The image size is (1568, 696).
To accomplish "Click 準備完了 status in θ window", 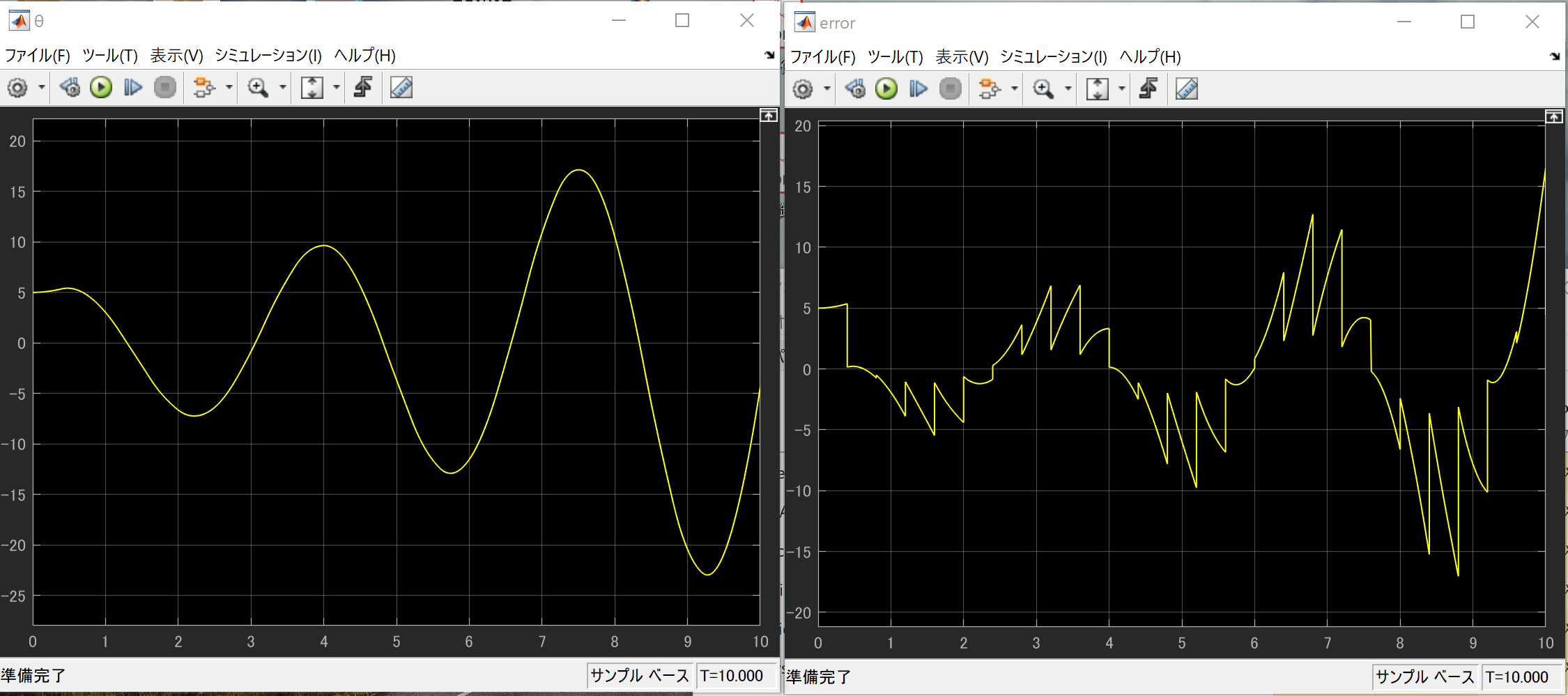I will 33,676.
